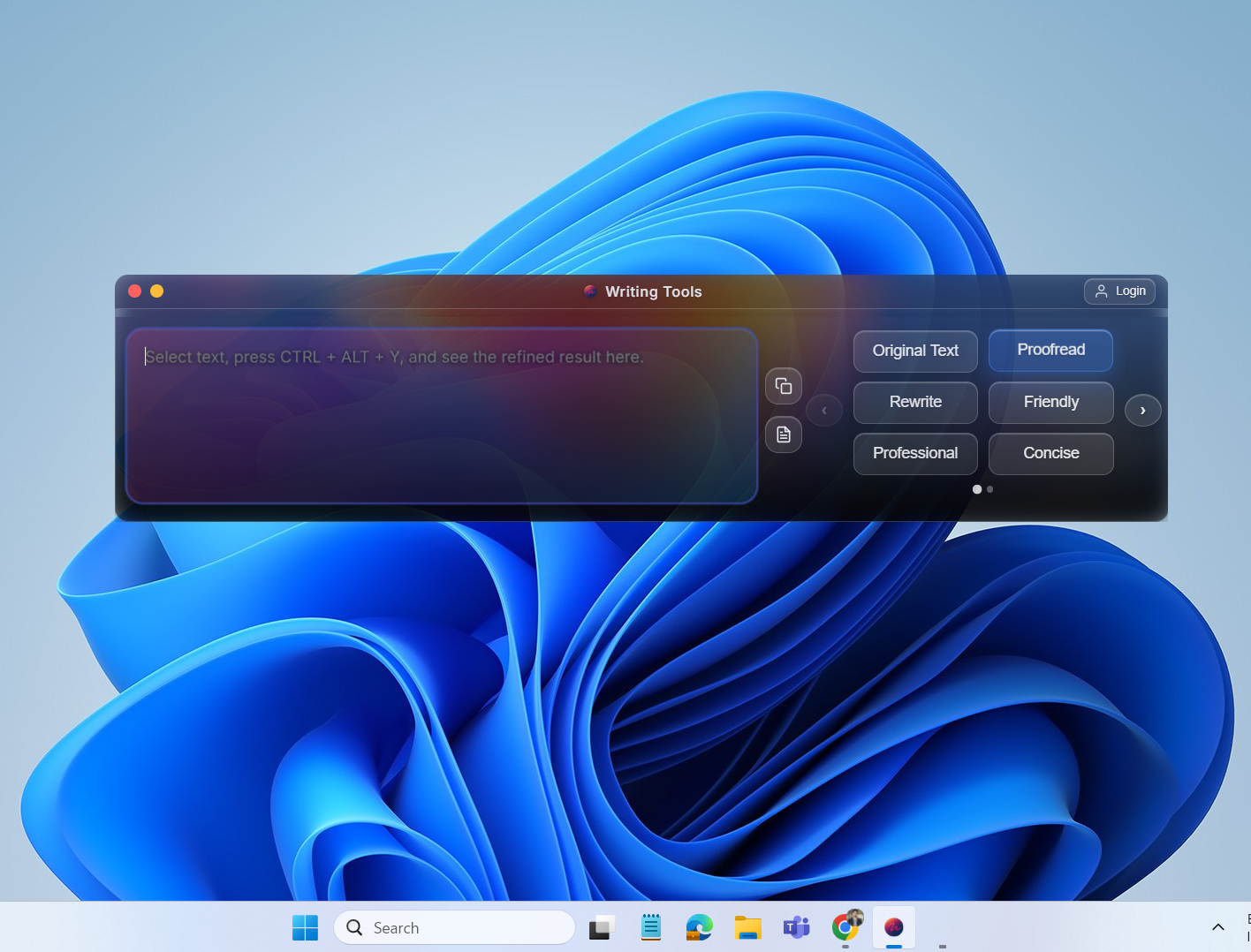Open Notepad from the taskbar
The width and height of the screenshot is (1251, 952).
tap(650, 927)
